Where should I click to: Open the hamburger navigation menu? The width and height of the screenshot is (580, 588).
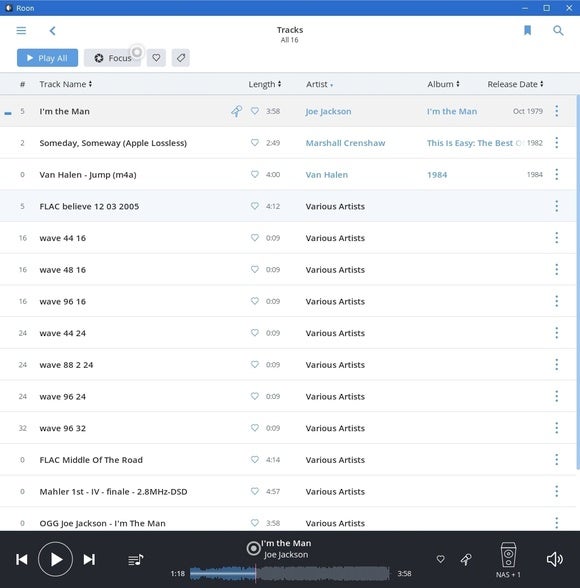coord(21,30)
